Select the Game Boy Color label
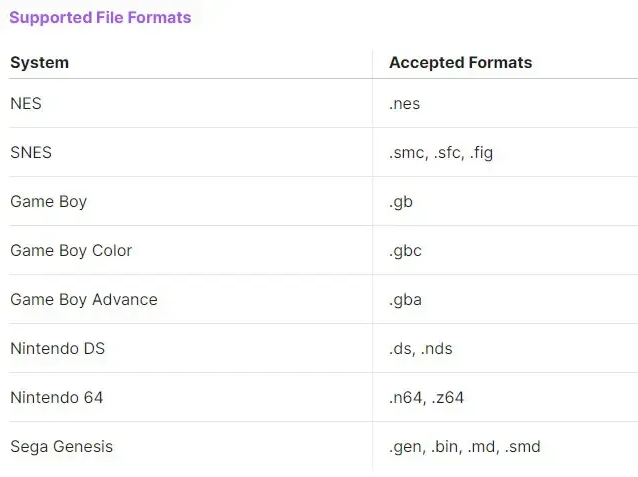The image size is (638, 477). (x=71, y=250)
